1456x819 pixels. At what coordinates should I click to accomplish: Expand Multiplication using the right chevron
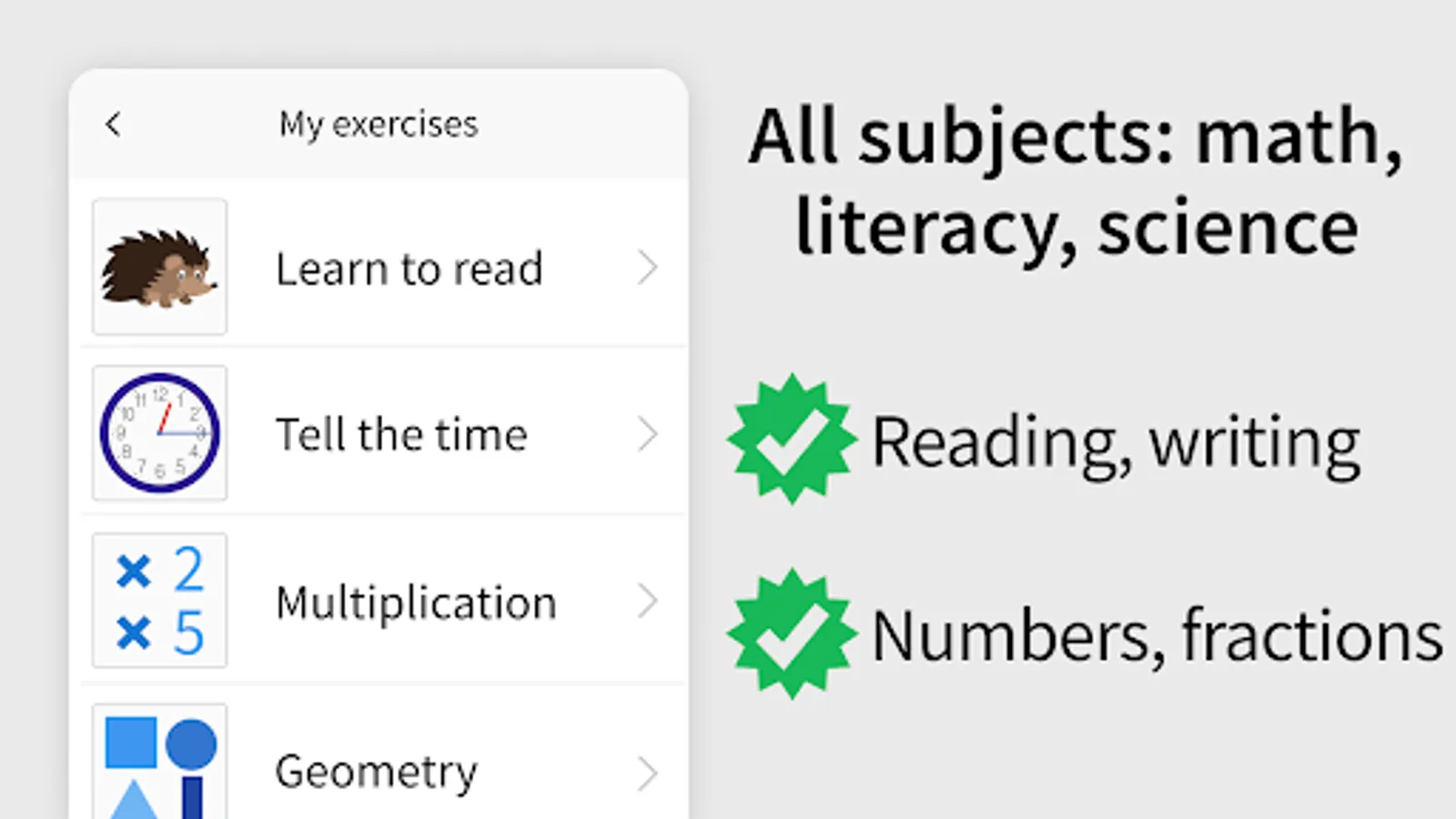point(647,602)
